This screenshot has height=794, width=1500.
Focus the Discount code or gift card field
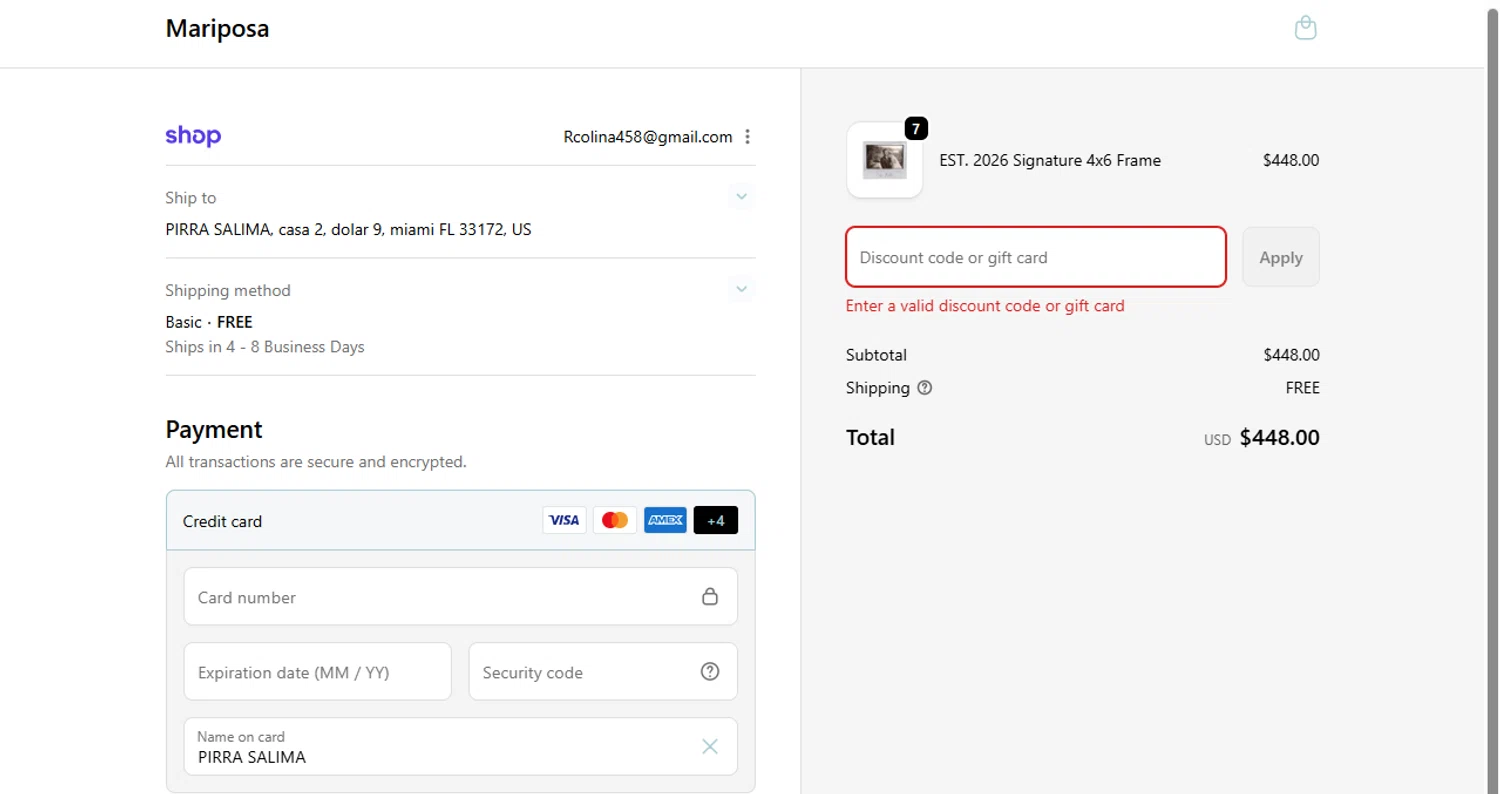click(1035, 257)
